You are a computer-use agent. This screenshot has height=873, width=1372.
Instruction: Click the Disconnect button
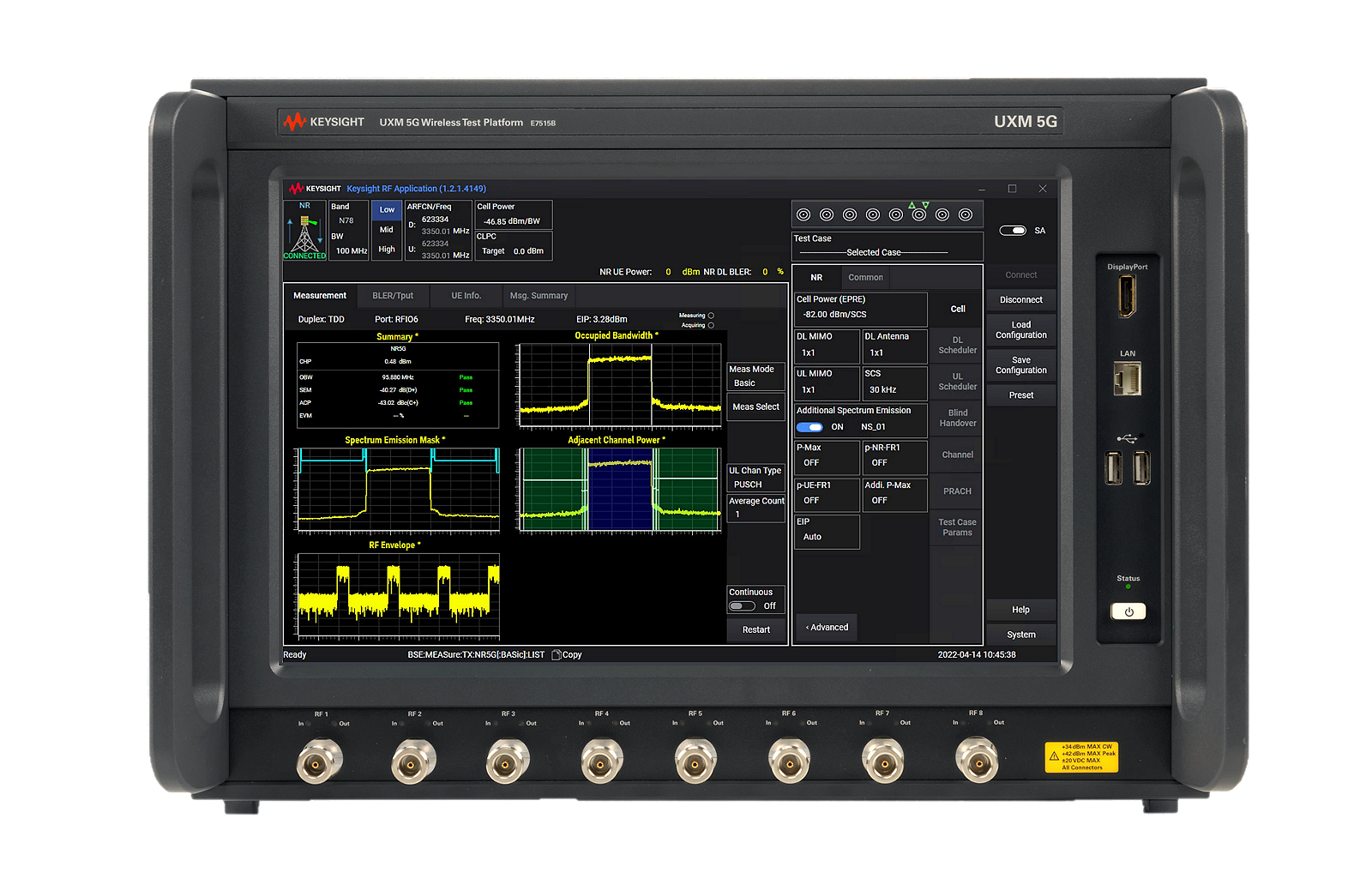pyautogui.click(x=1021, y=300)
